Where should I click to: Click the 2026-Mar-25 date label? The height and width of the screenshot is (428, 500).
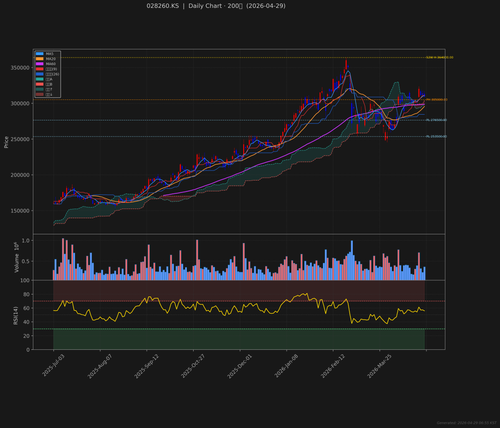379,366
